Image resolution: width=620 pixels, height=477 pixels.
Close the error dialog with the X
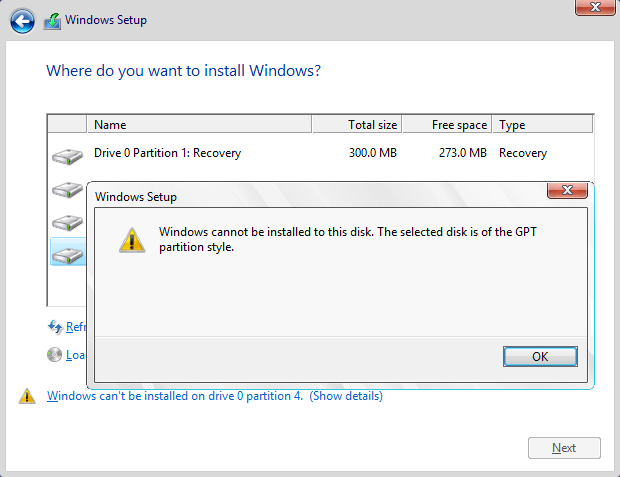click(566, 190)
